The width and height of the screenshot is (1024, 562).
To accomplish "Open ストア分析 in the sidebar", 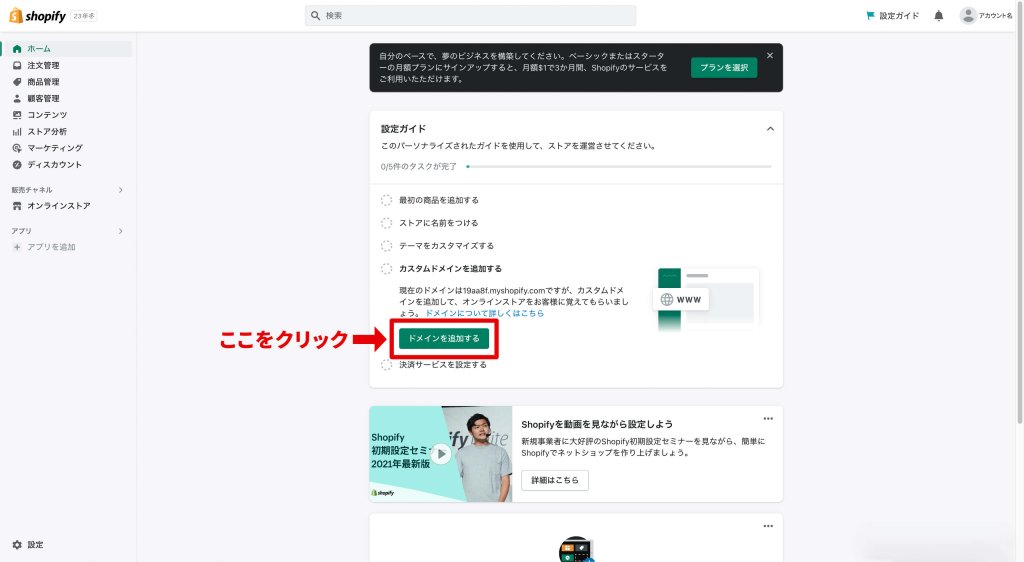I will pyautogui.click(x=47, y=131).
